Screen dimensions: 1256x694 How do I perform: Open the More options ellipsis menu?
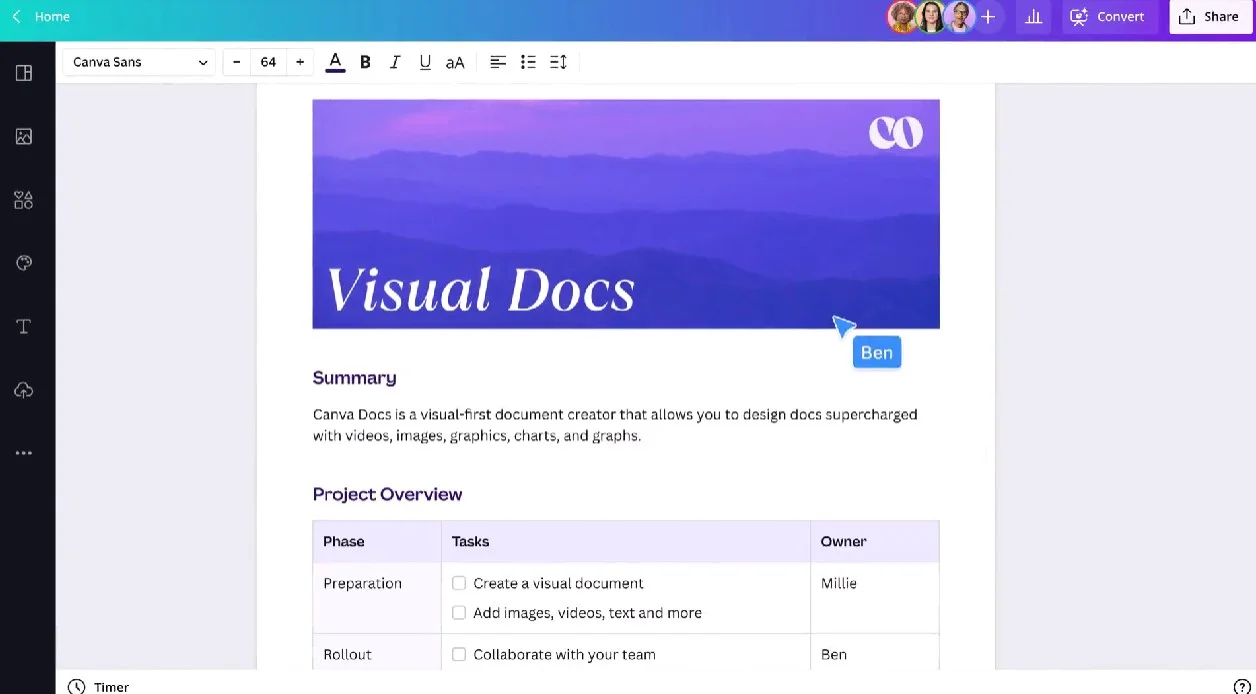(24, 452)
